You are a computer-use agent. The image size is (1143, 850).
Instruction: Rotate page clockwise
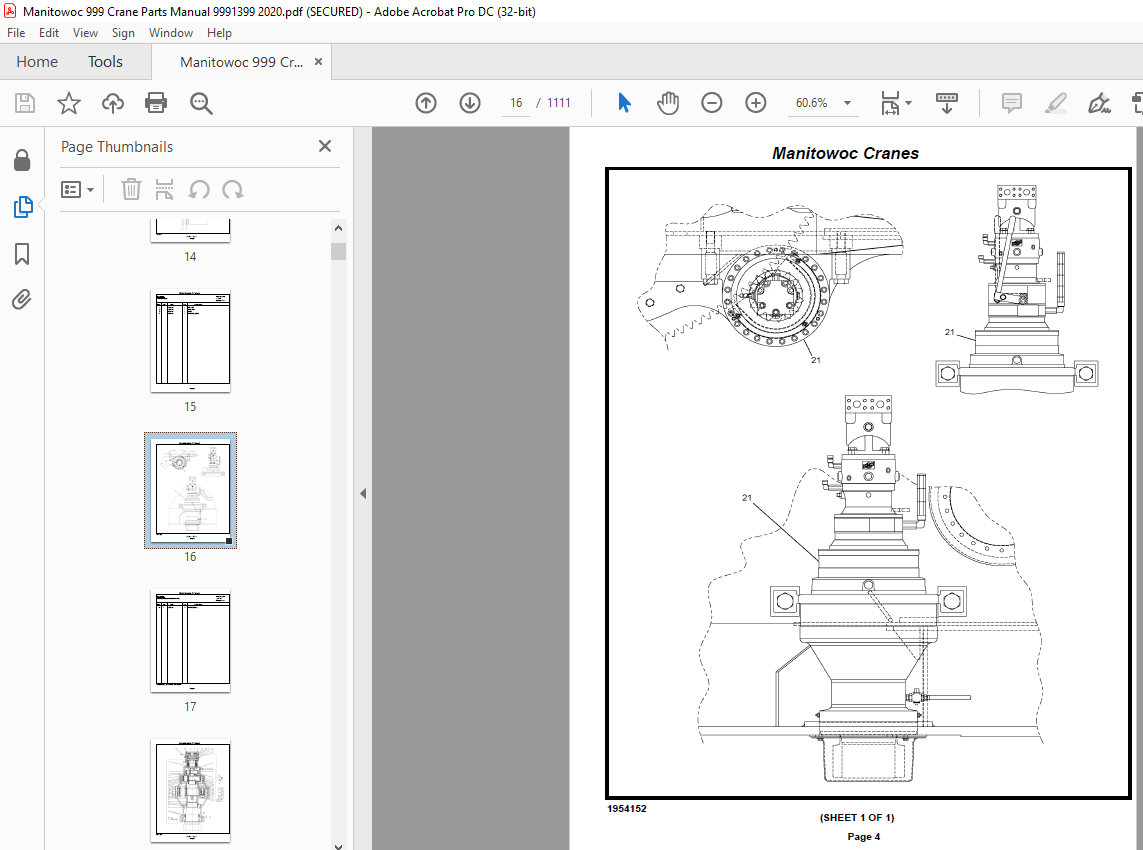click(233, 190)
